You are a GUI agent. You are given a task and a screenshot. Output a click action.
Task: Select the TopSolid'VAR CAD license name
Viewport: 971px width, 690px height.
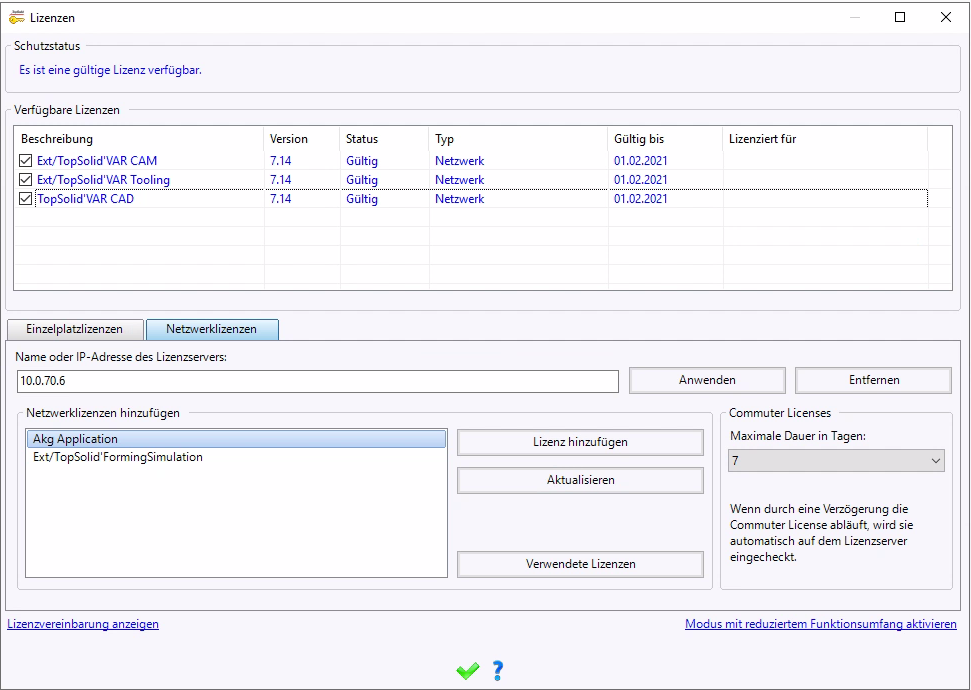tap(85, 199)
